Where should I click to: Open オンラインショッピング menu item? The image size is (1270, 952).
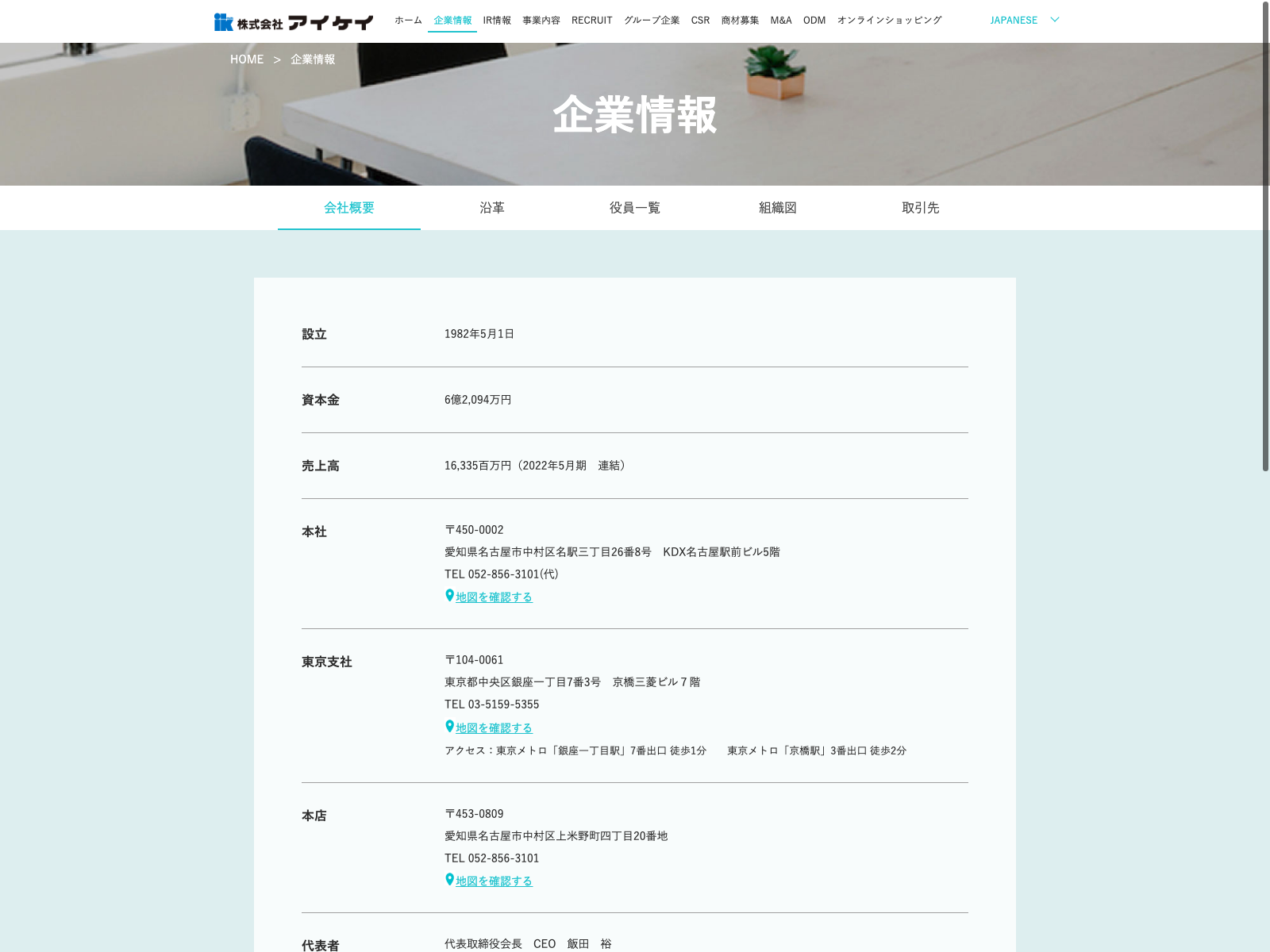(889, 20)
